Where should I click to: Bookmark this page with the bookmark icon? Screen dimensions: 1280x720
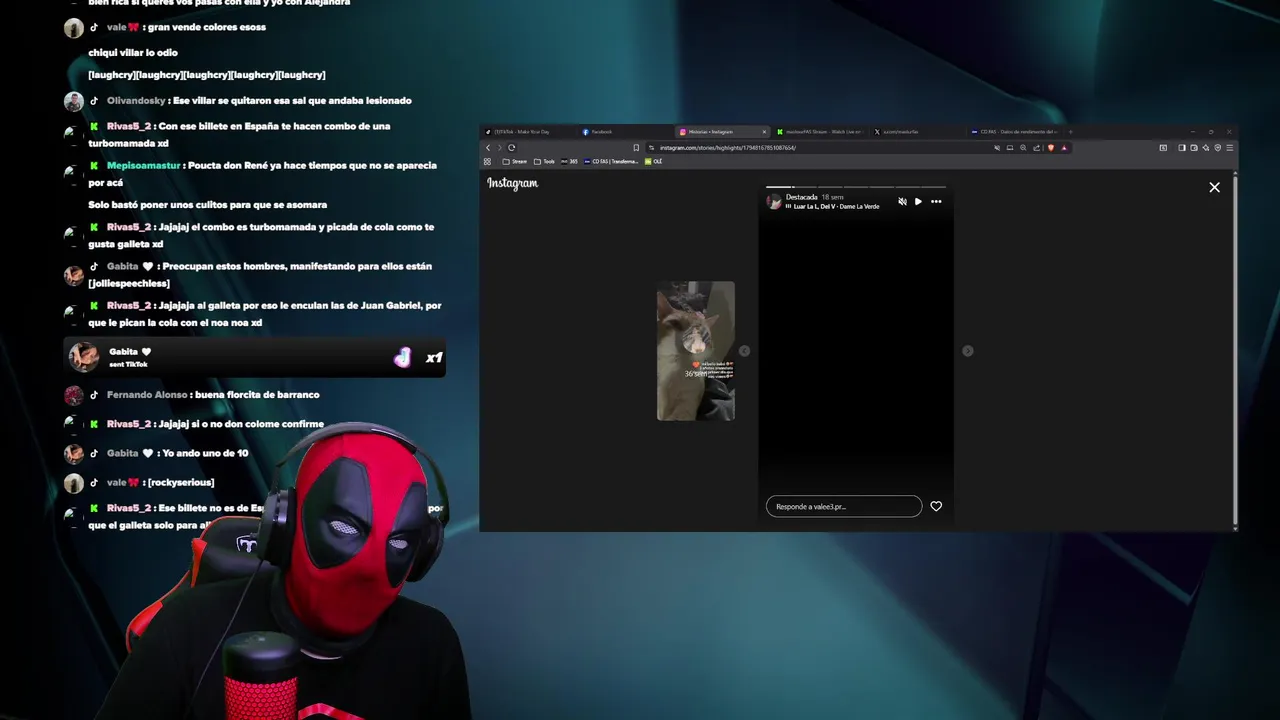point(636,148)
